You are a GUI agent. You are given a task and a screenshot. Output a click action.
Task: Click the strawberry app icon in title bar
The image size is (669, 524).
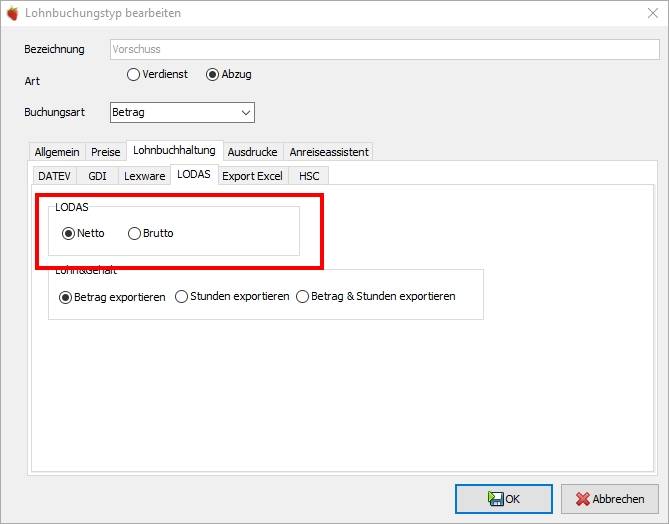[13, 13]
